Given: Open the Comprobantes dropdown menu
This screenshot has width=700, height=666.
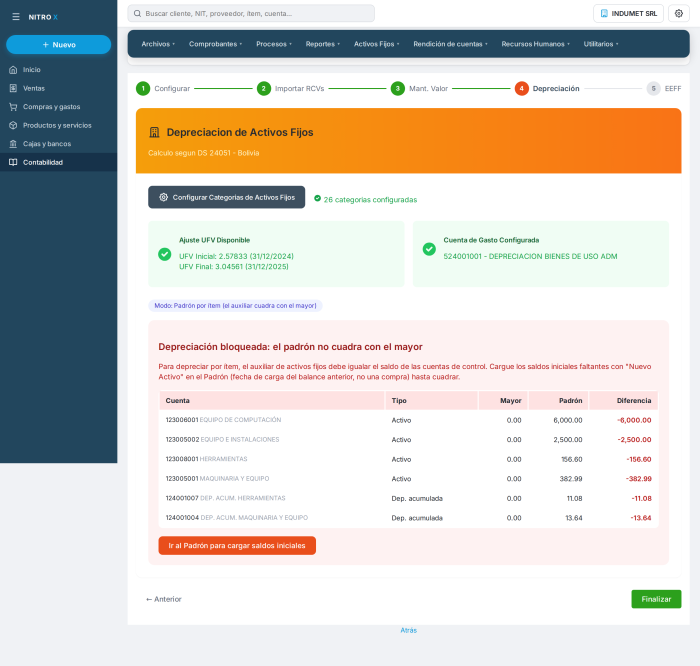Looking at the screenshot, I should [215, 44].
